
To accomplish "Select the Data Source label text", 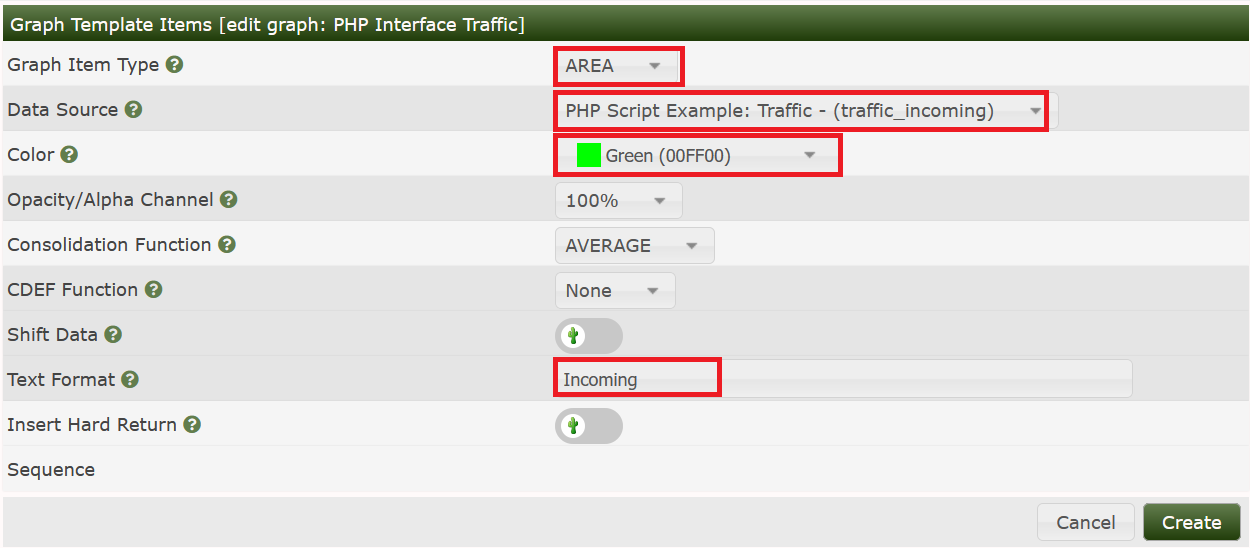I will (62, 110).
